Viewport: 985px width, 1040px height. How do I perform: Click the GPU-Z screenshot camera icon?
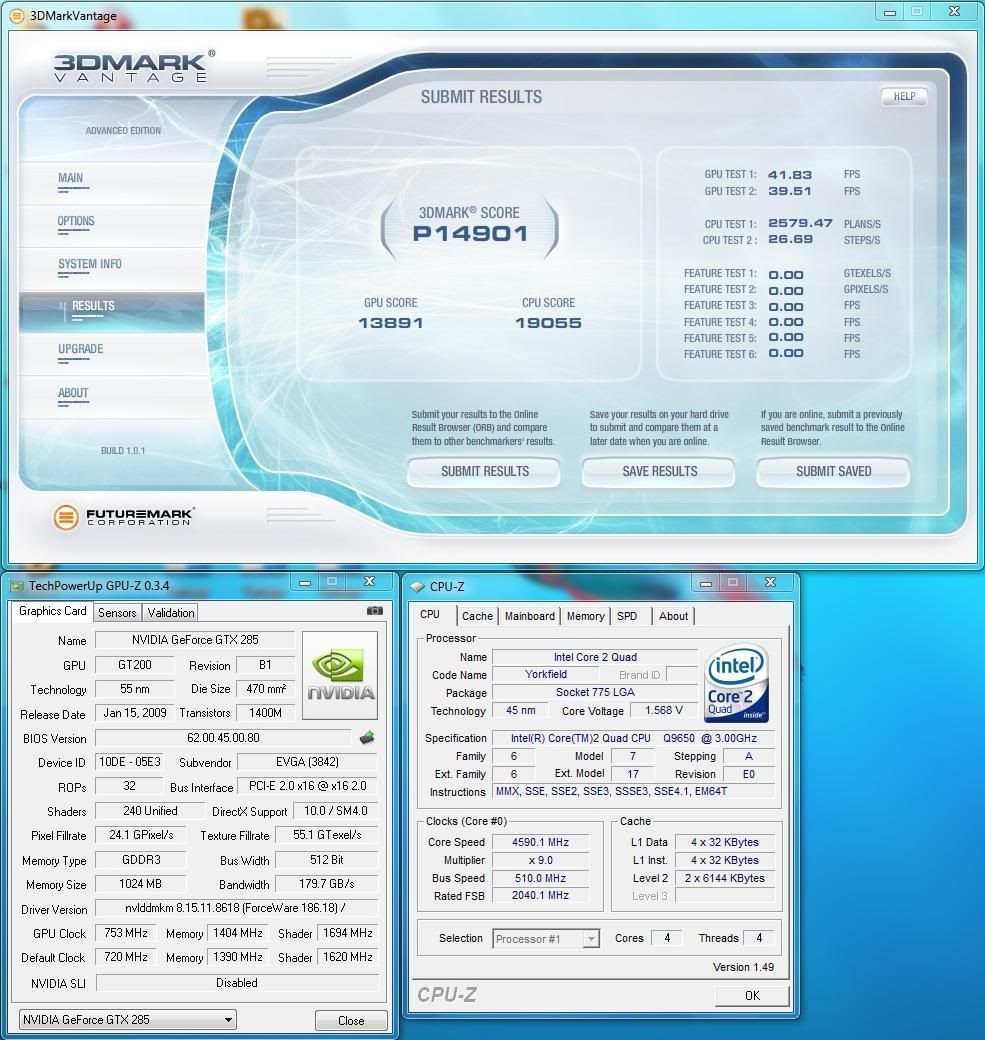(x=375, y=610)
